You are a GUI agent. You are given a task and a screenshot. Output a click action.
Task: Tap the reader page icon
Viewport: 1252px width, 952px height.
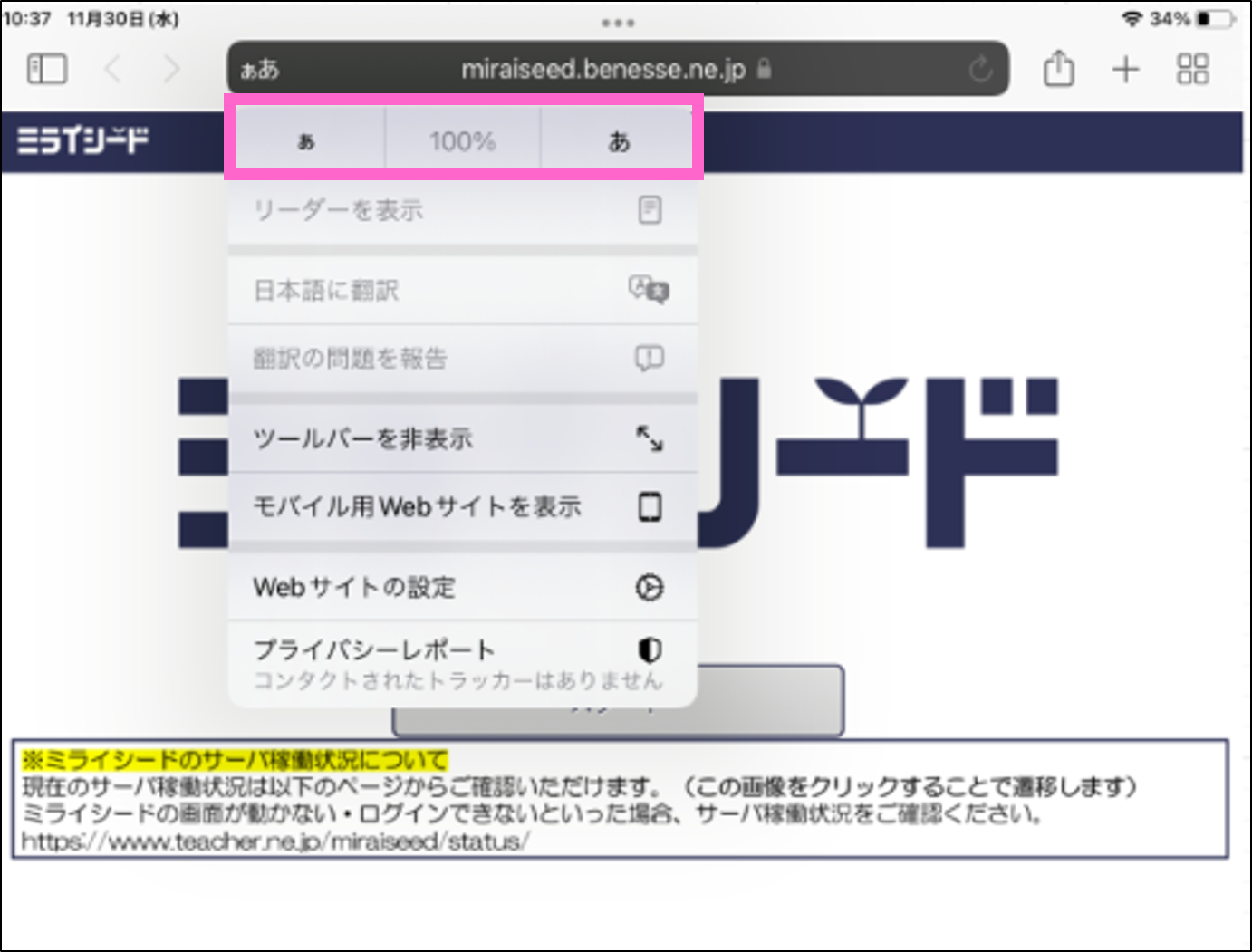(650, 210)
